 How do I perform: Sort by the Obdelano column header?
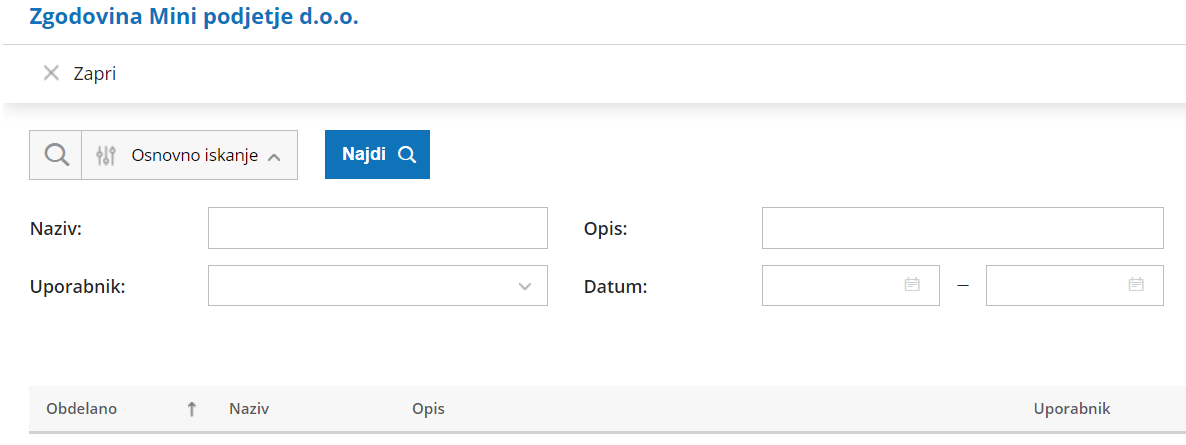coord(82,409)
